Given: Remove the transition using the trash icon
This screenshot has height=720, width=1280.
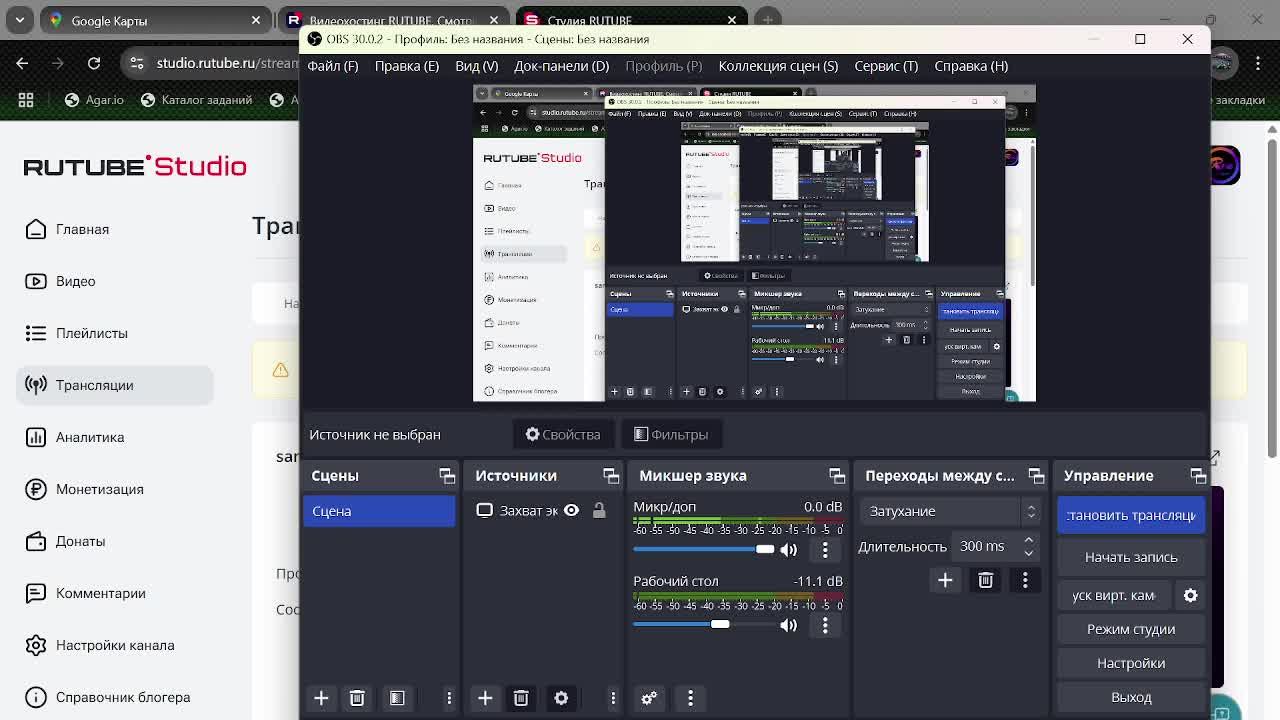Looking at the screenshot, I should [985, 580].
